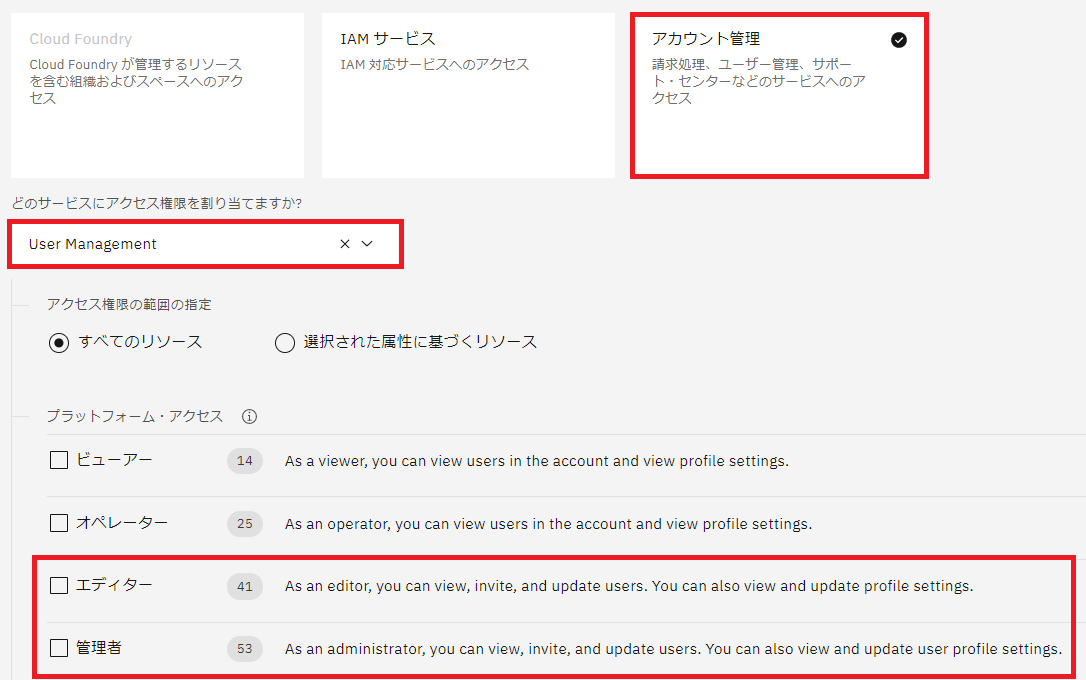Clear the User Management selection with X
This screenshot has height=680, width=1086.
(x=345, y=244)
